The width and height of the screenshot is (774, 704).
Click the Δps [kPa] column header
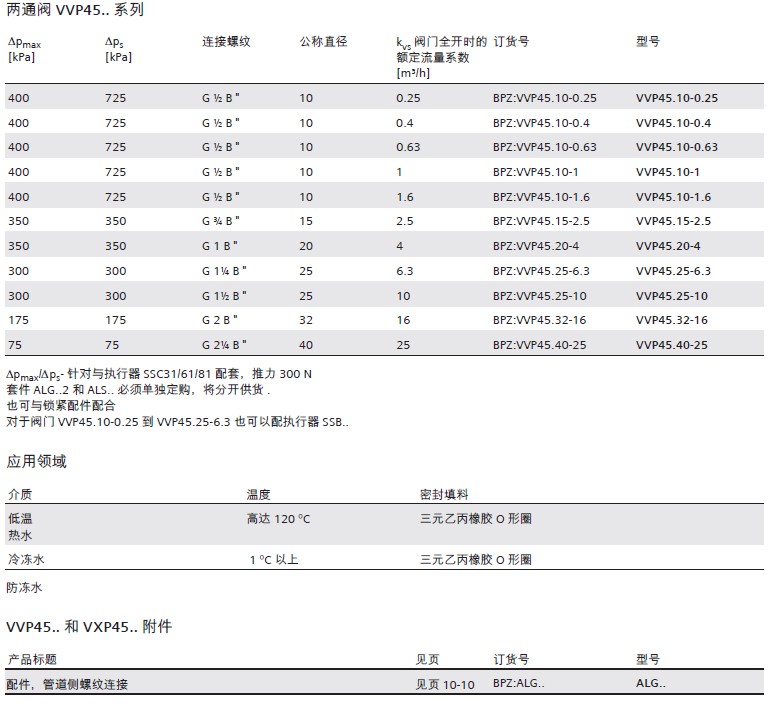(118, 50)
